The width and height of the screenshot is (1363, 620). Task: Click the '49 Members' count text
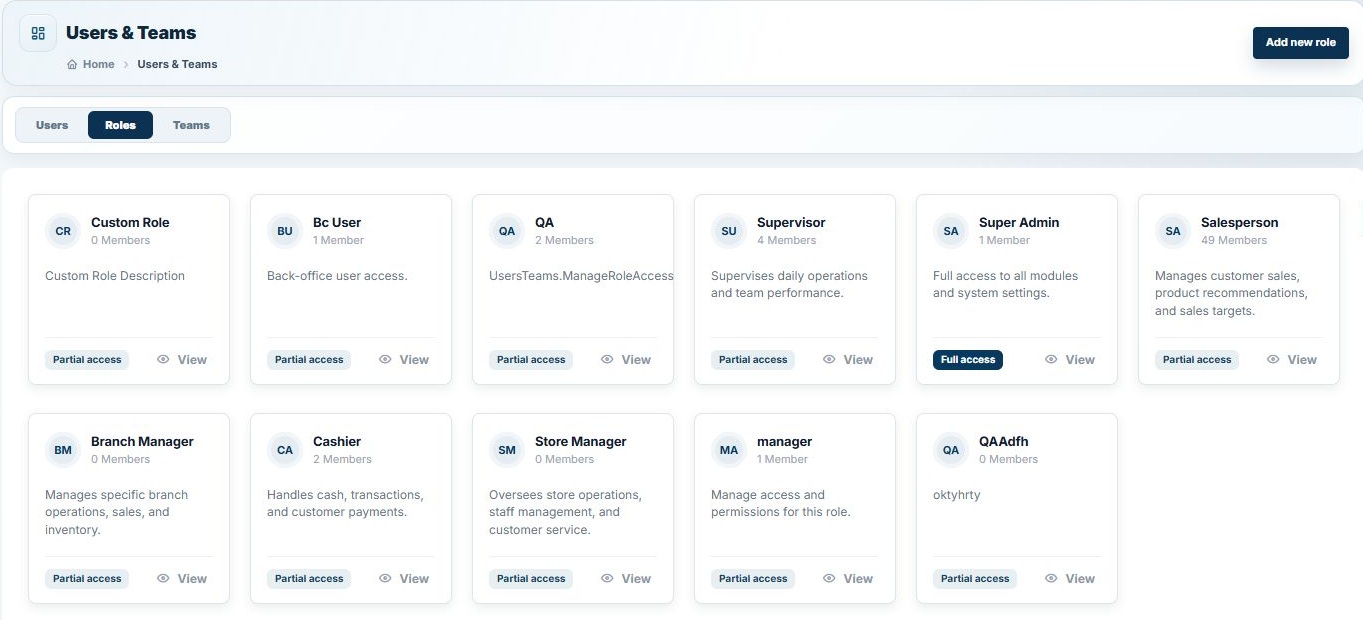(x=1234, y=240)
